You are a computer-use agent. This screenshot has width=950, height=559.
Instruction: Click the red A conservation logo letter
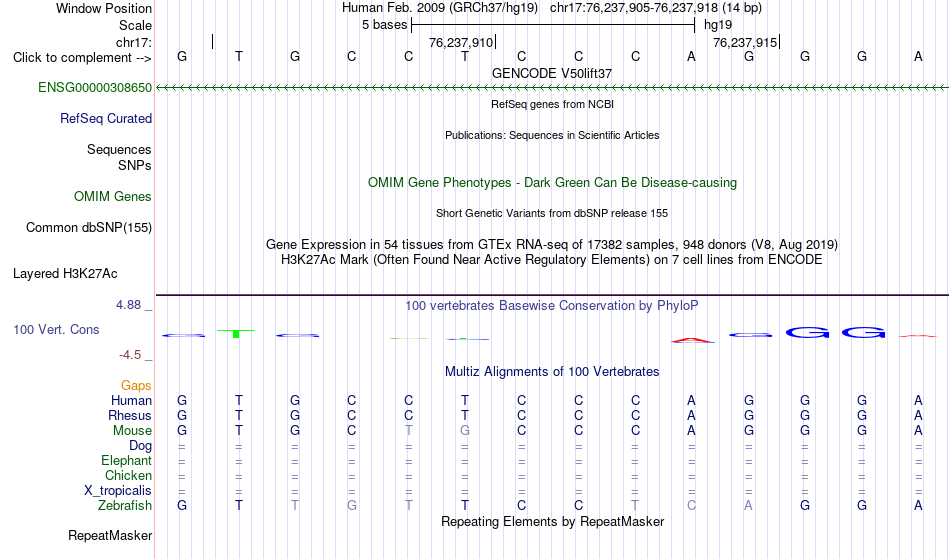[693, 340]
